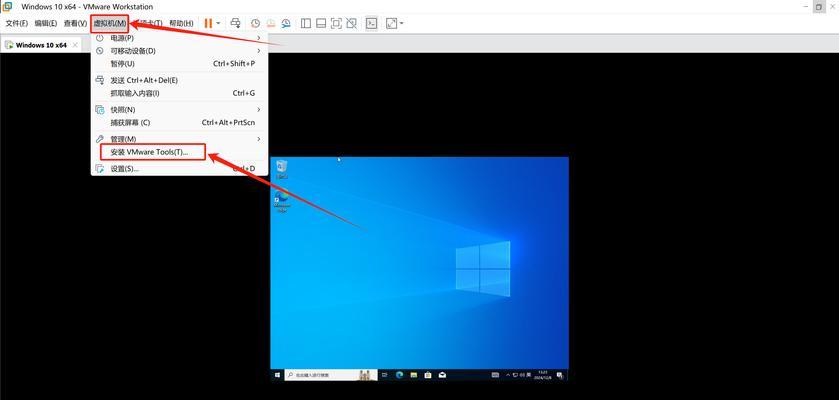
Task: Show hidden tray icons chevron
Action: click(508, 375)
